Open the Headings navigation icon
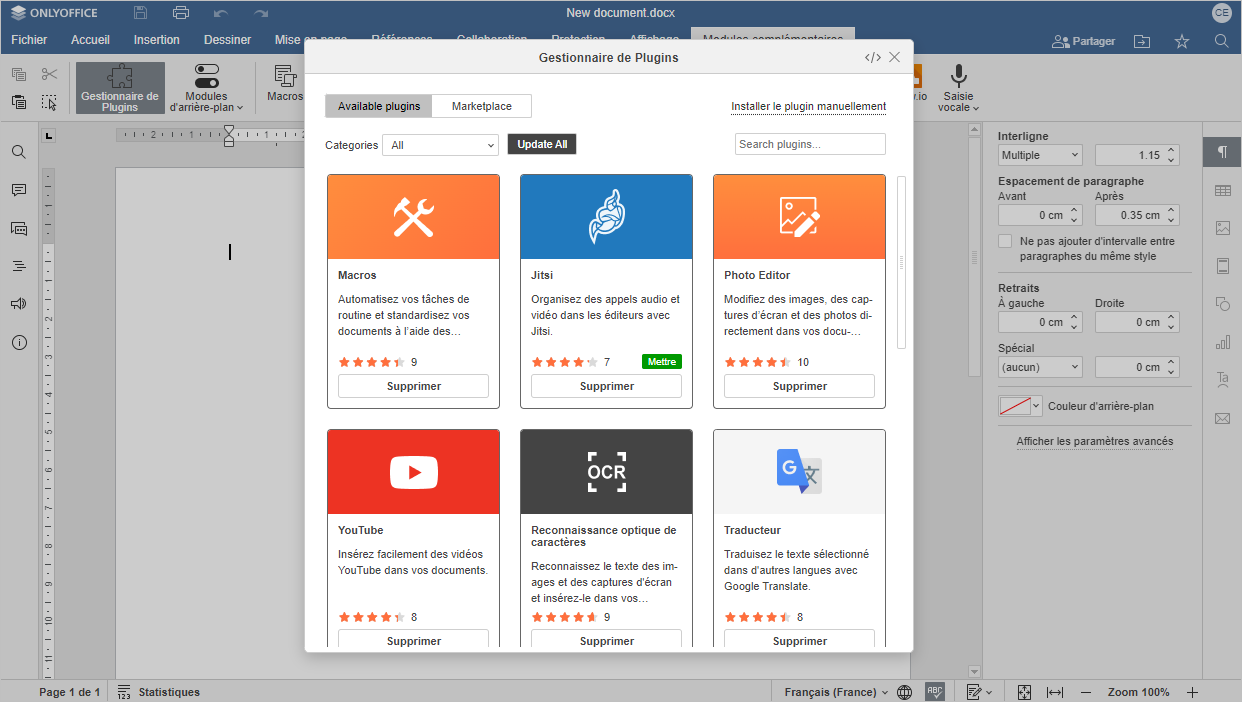The width and height of the screenshot is (1242, 702). [x=19, y=266]
